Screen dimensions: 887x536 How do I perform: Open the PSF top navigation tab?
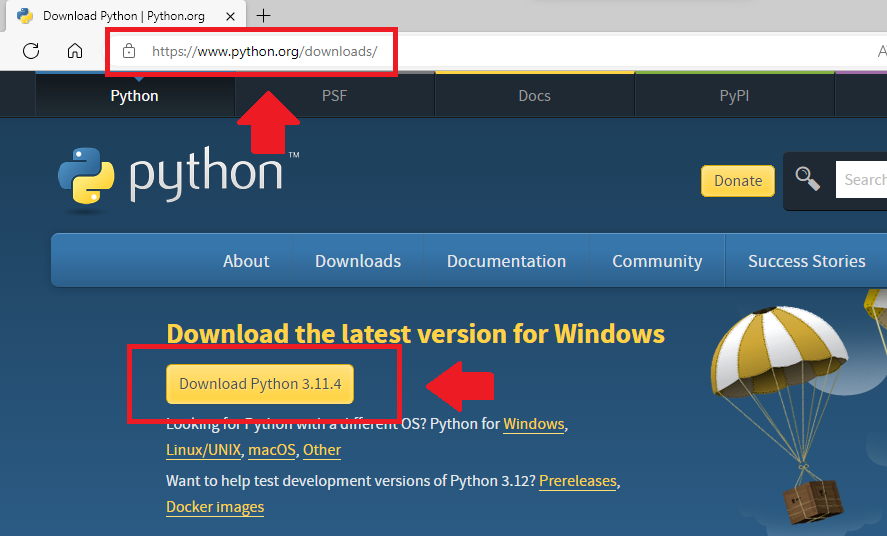coord(334,96)
